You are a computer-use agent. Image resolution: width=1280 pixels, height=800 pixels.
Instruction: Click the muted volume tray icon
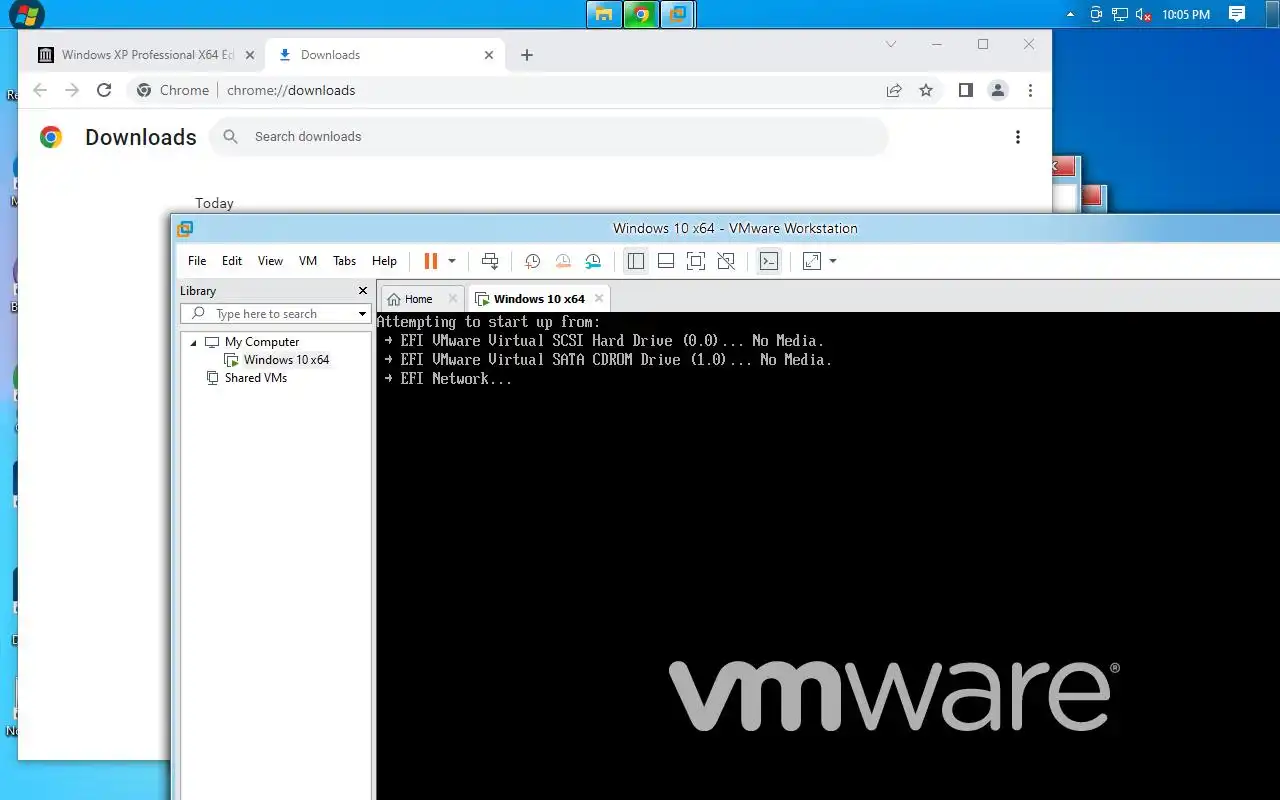click(x=1144, y=14)
